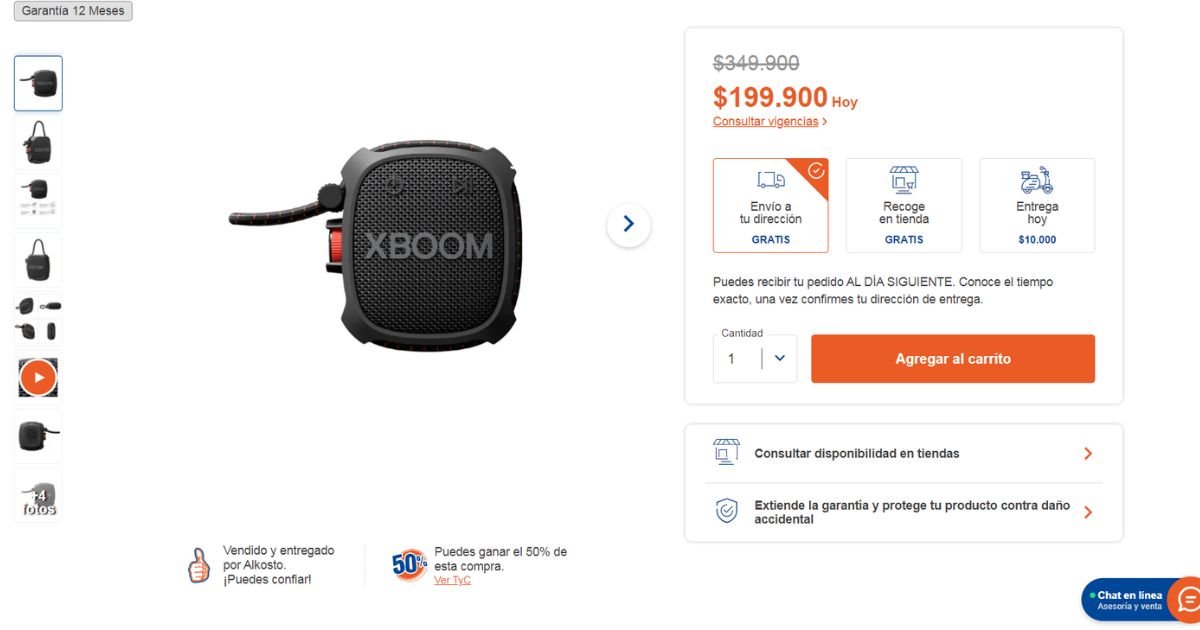This screenshot has height=630, width=1200.
Task: Show the next product image
Action: pyautogui.click(x=628, y=224)
